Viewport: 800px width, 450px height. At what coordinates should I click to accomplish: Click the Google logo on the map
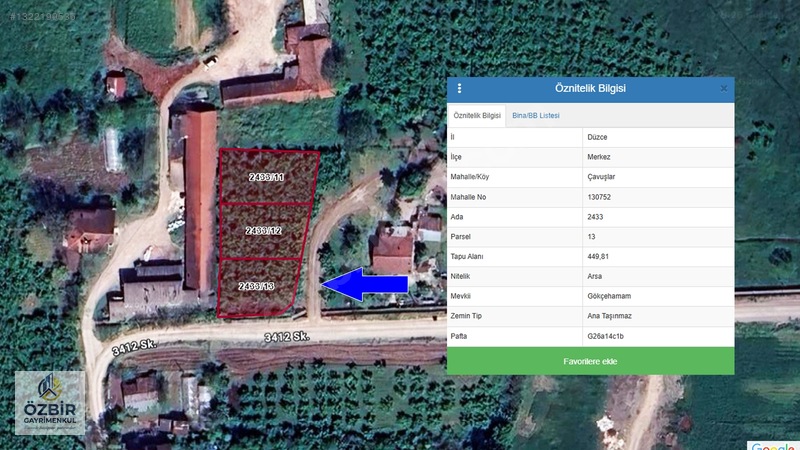(x=773, y=446)
